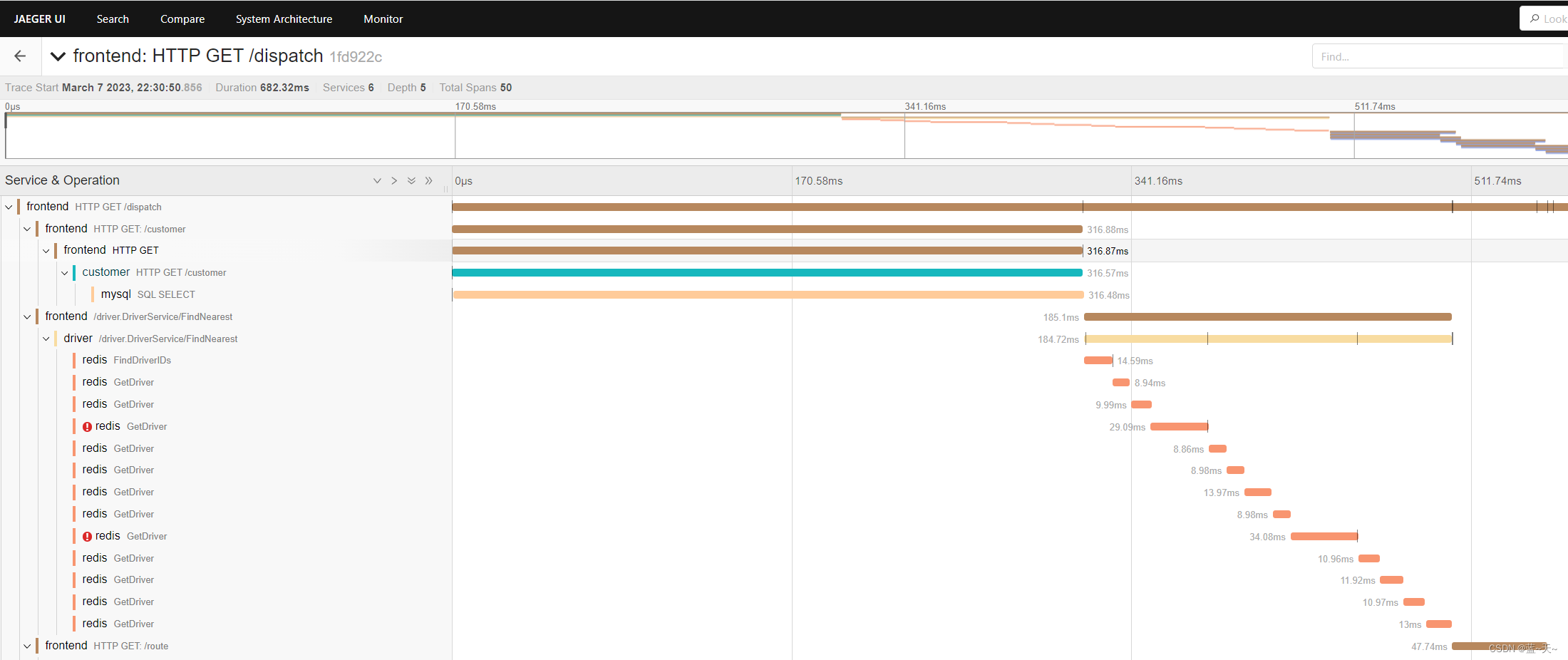Viewport: 1568px width, 660px height.
Task: Collapse the frontend HTTP GET span row
Action: pos(46,251)
